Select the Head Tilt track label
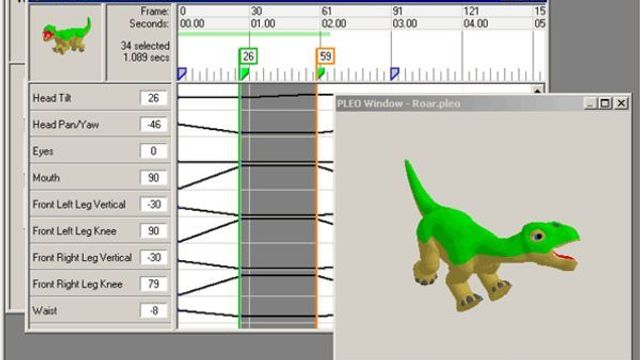Screen dimensions: 640x360 (52, 98)
